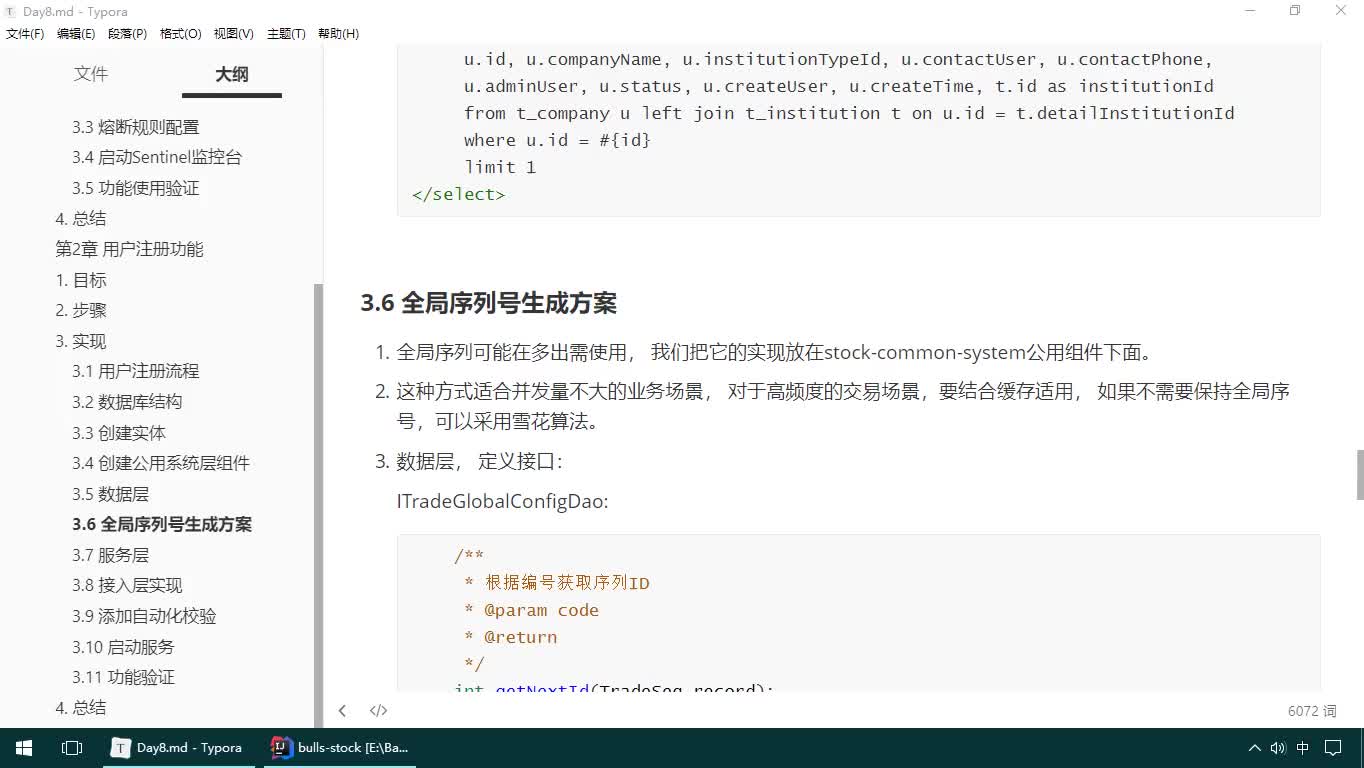1364x768 pixels.
Task: Go to outline item 3.3 熔断规则配置
Action: (x=135, y=127)
